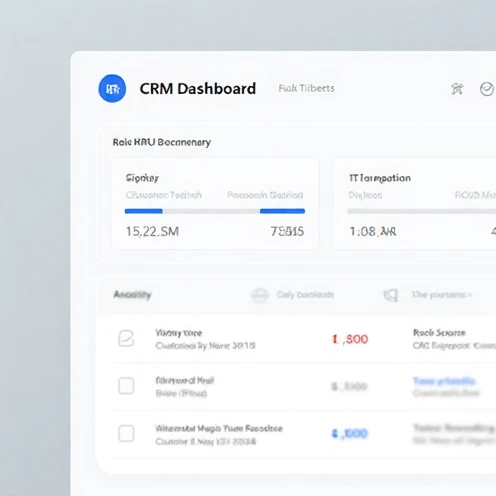Open the people icon in header
This screenshot has width=496, height=496.
[x=457, y=89]
